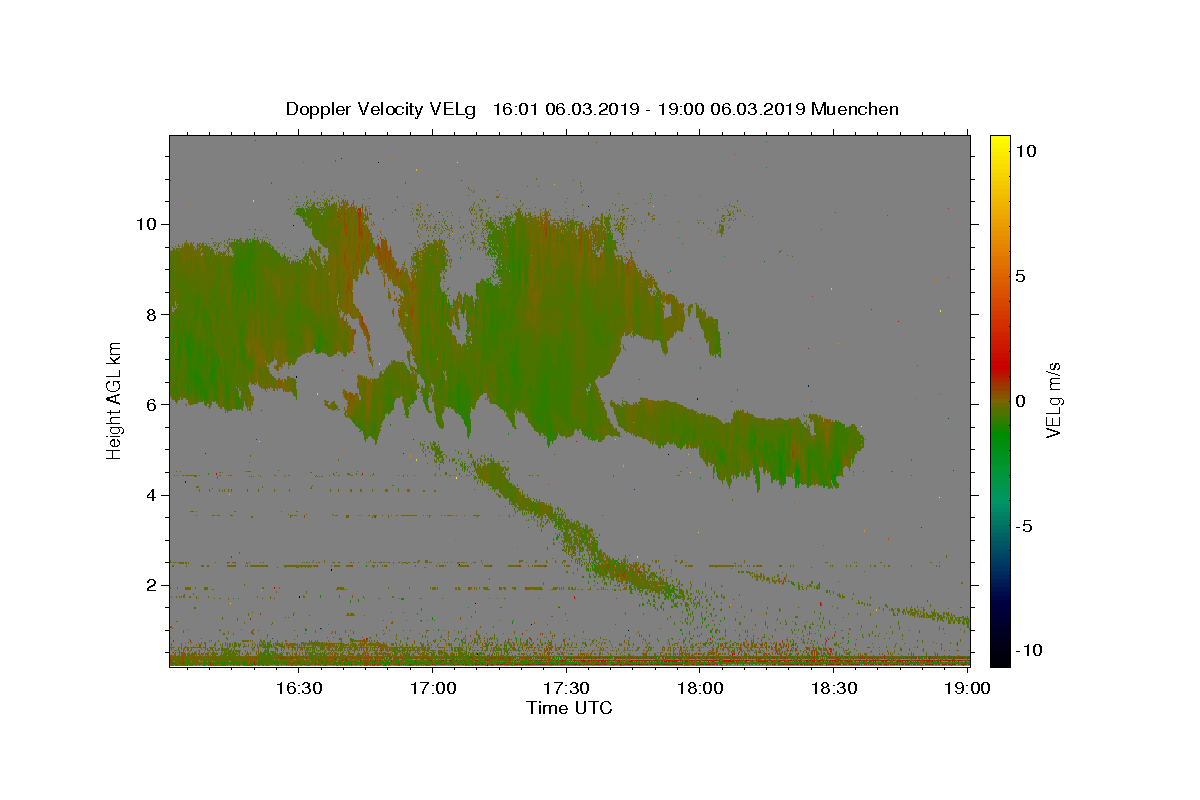Click the colorbar label '-10'
Viewport: 1200px width, 800px height.
coord(1029,651)
